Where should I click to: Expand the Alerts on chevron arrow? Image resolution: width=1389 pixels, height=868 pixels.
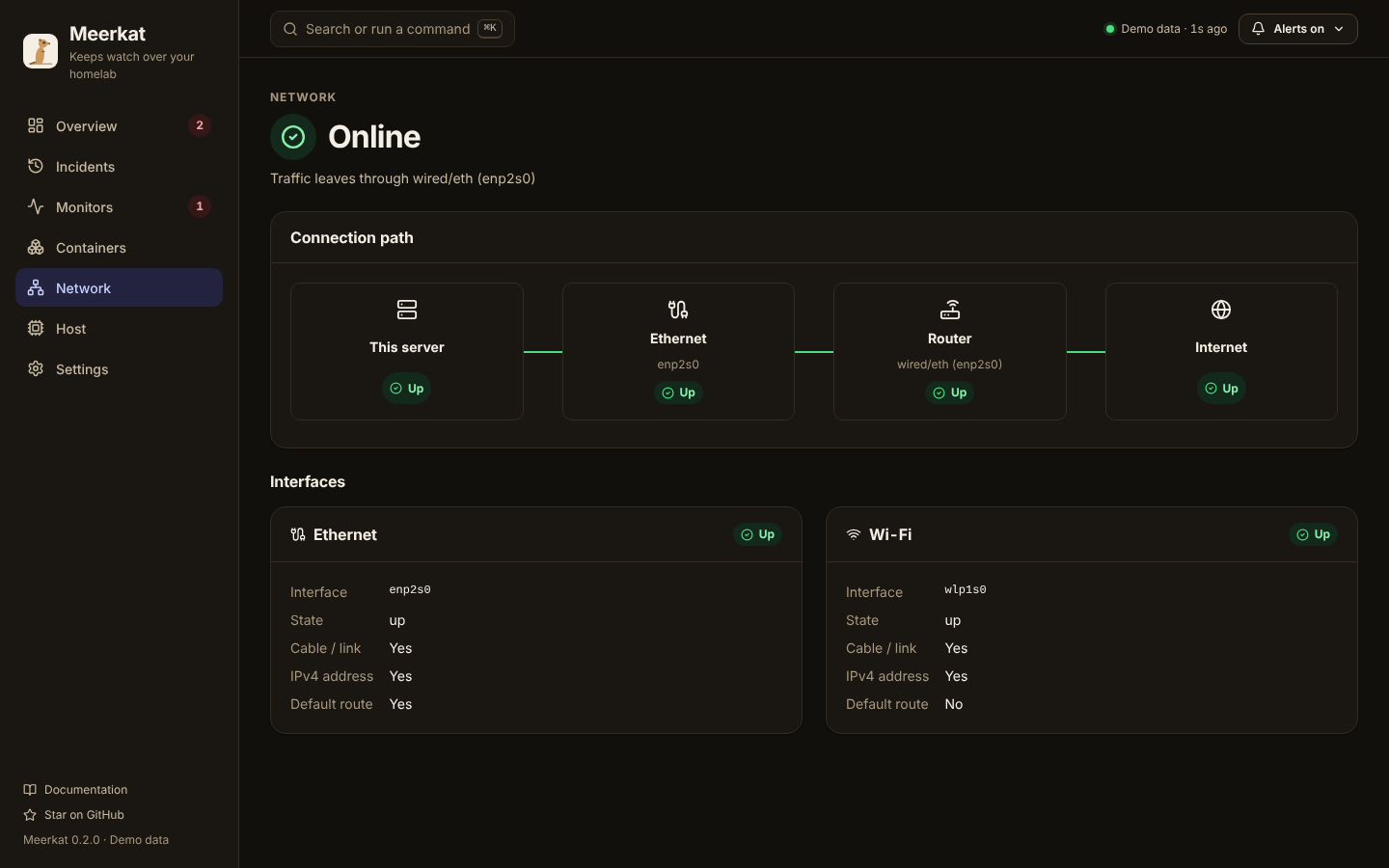(x=1339, y=29)
